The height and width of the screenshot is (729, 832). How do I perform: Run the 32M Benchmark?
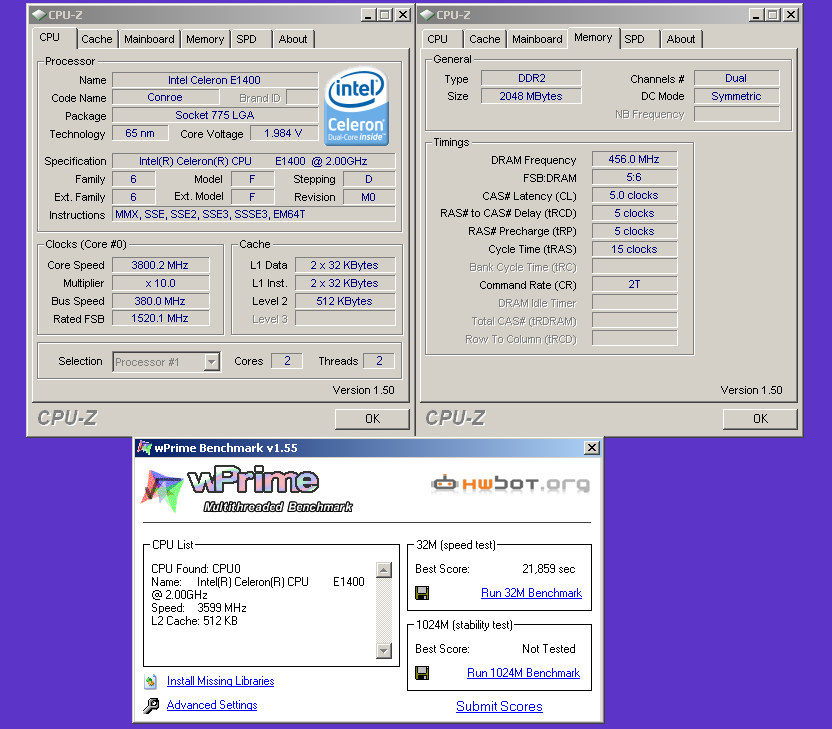[531, 593]
